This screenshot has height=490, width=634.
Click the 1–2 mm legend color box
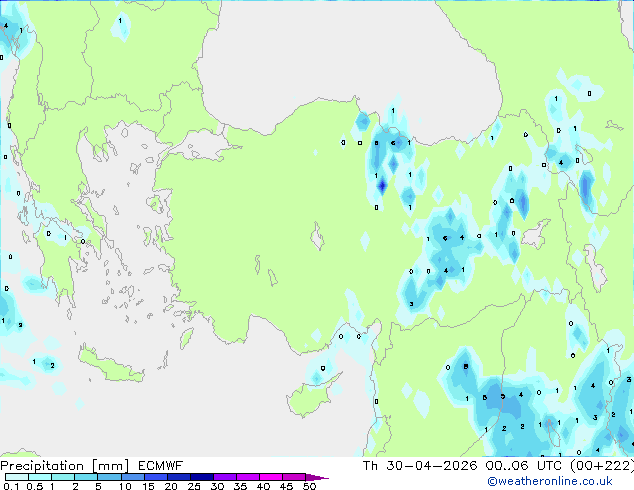tap(63, 477)
